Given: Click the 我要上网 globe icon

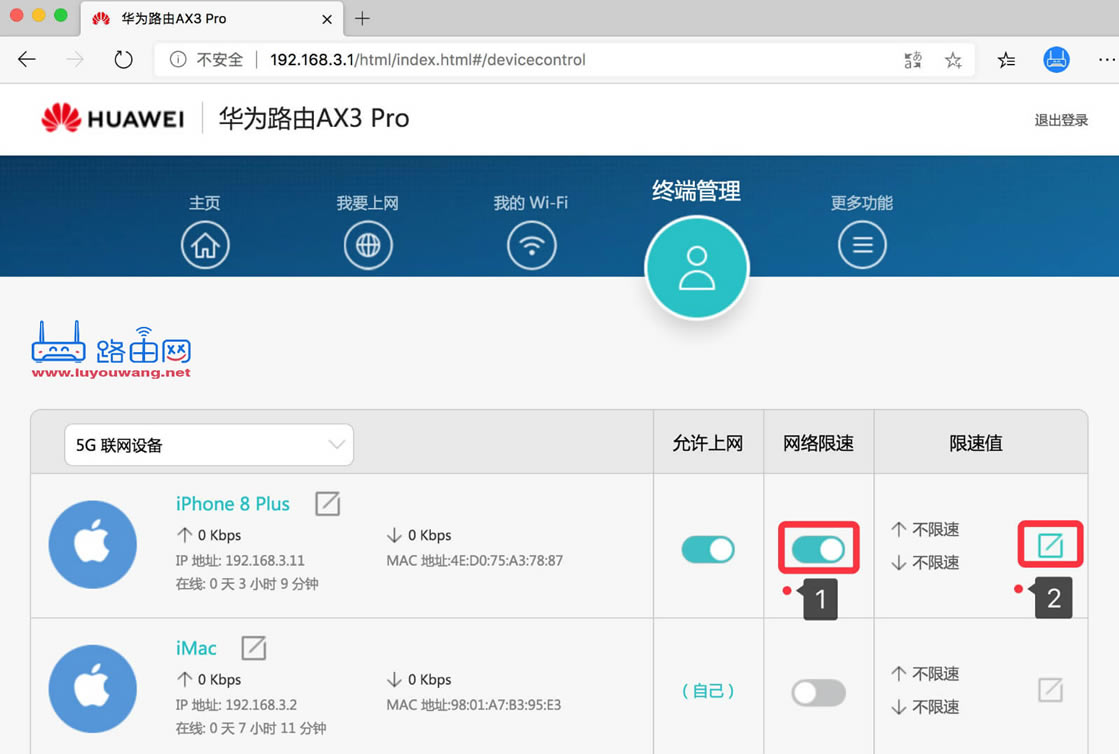Looking at the screenshot, I should pos(368,244).
